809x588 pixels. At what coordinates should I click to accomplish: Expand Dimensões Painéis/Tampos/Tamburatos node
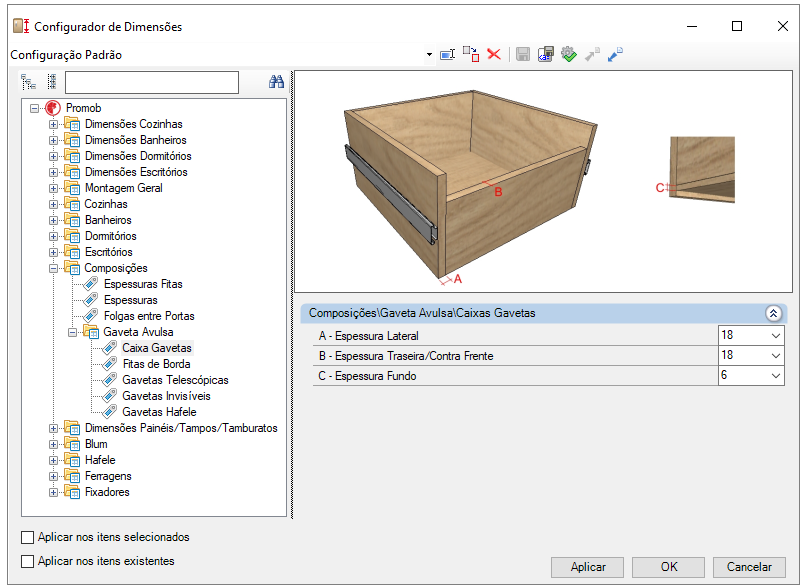pos(54,428)
